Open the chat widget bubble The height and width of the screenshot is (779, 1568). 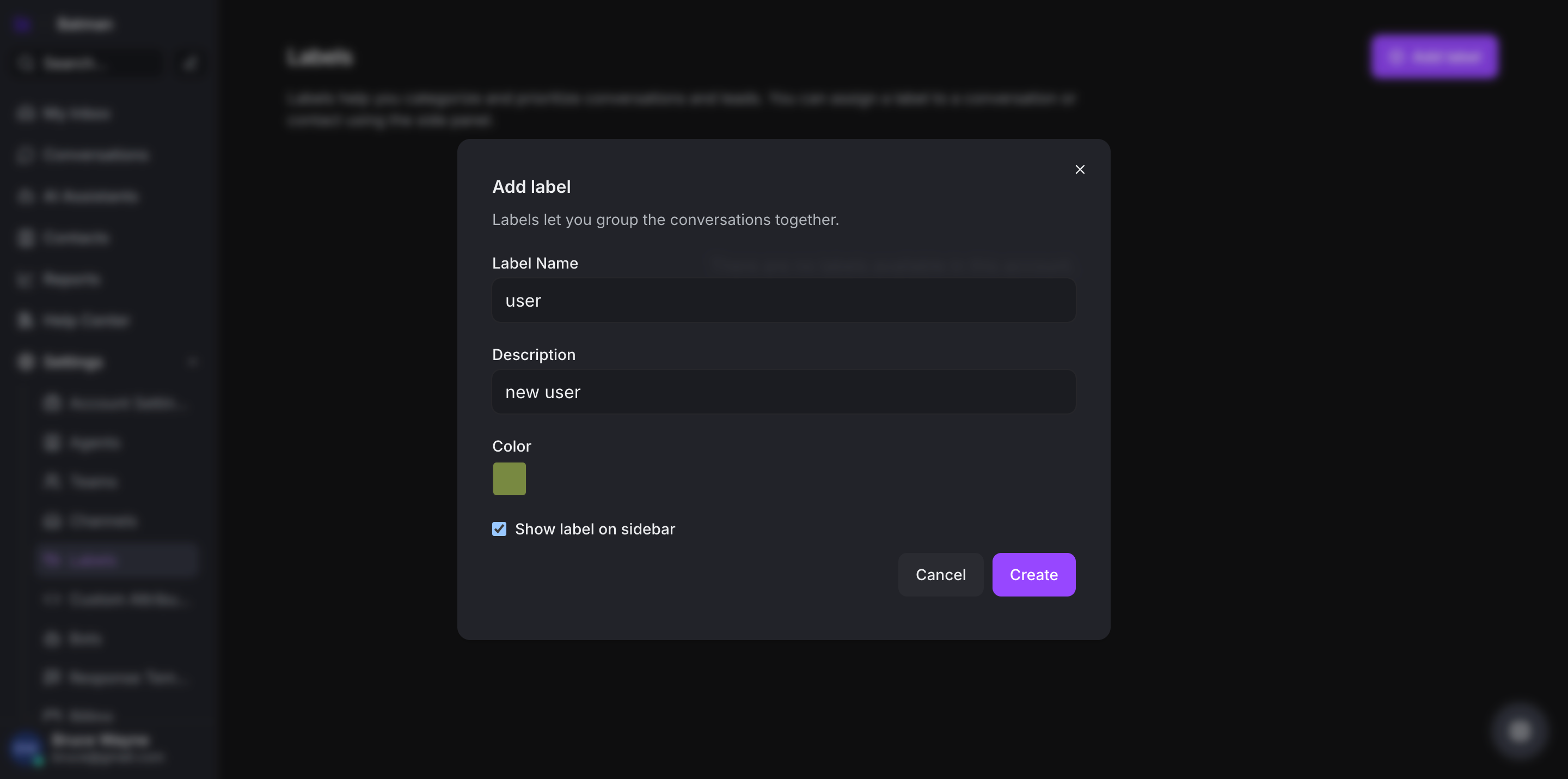pyautogui.click(x=1520, y=731)
